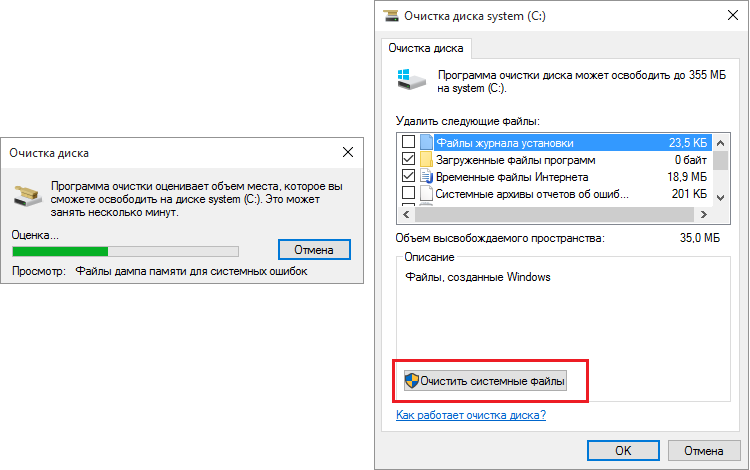The width and height of the screenshot is (750, 470).
Task: Click the file list scroll-up arrow
Action: [721, 142]
